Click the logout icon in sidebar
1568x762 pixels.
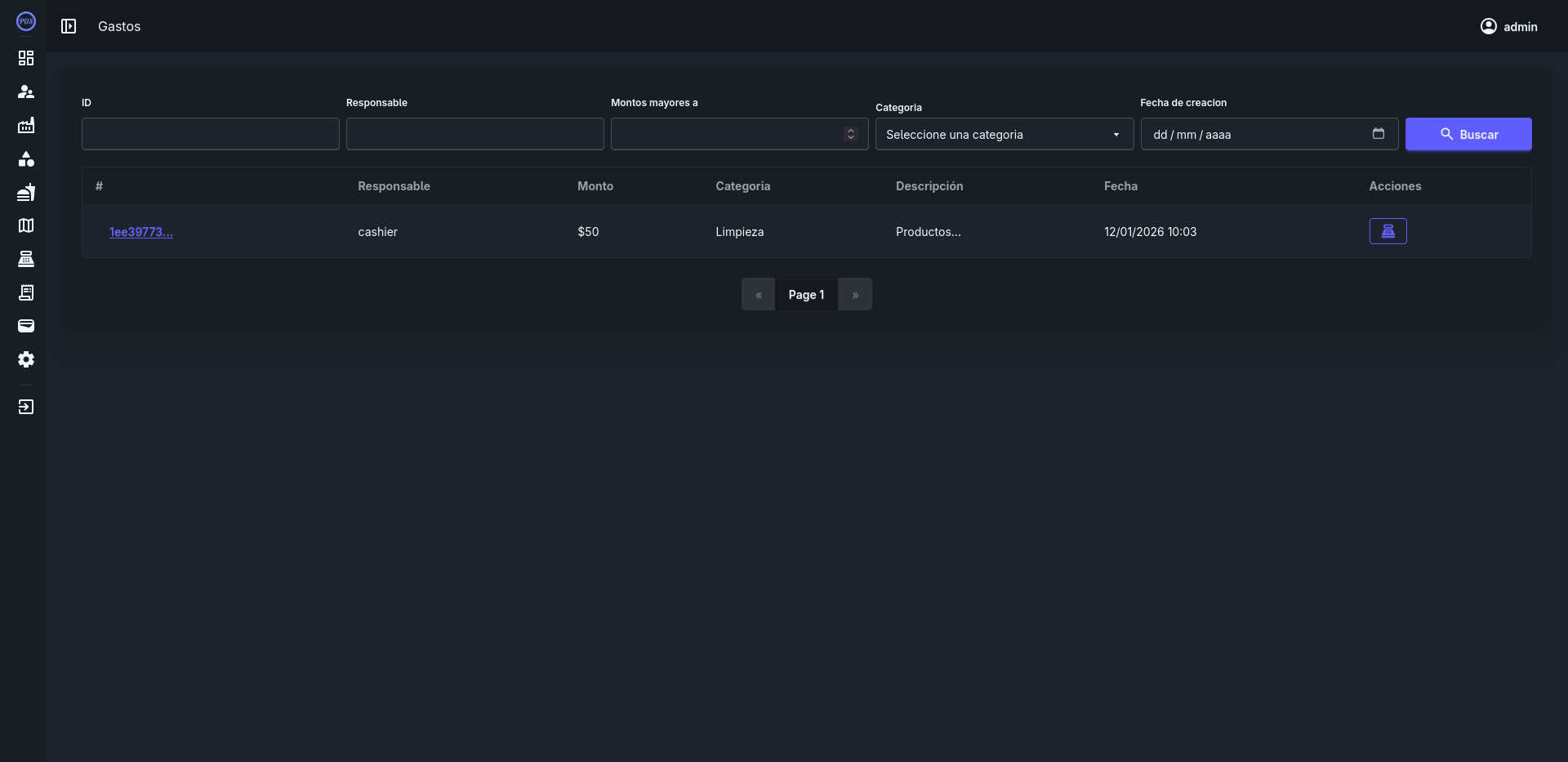click(x=26, y=407)
